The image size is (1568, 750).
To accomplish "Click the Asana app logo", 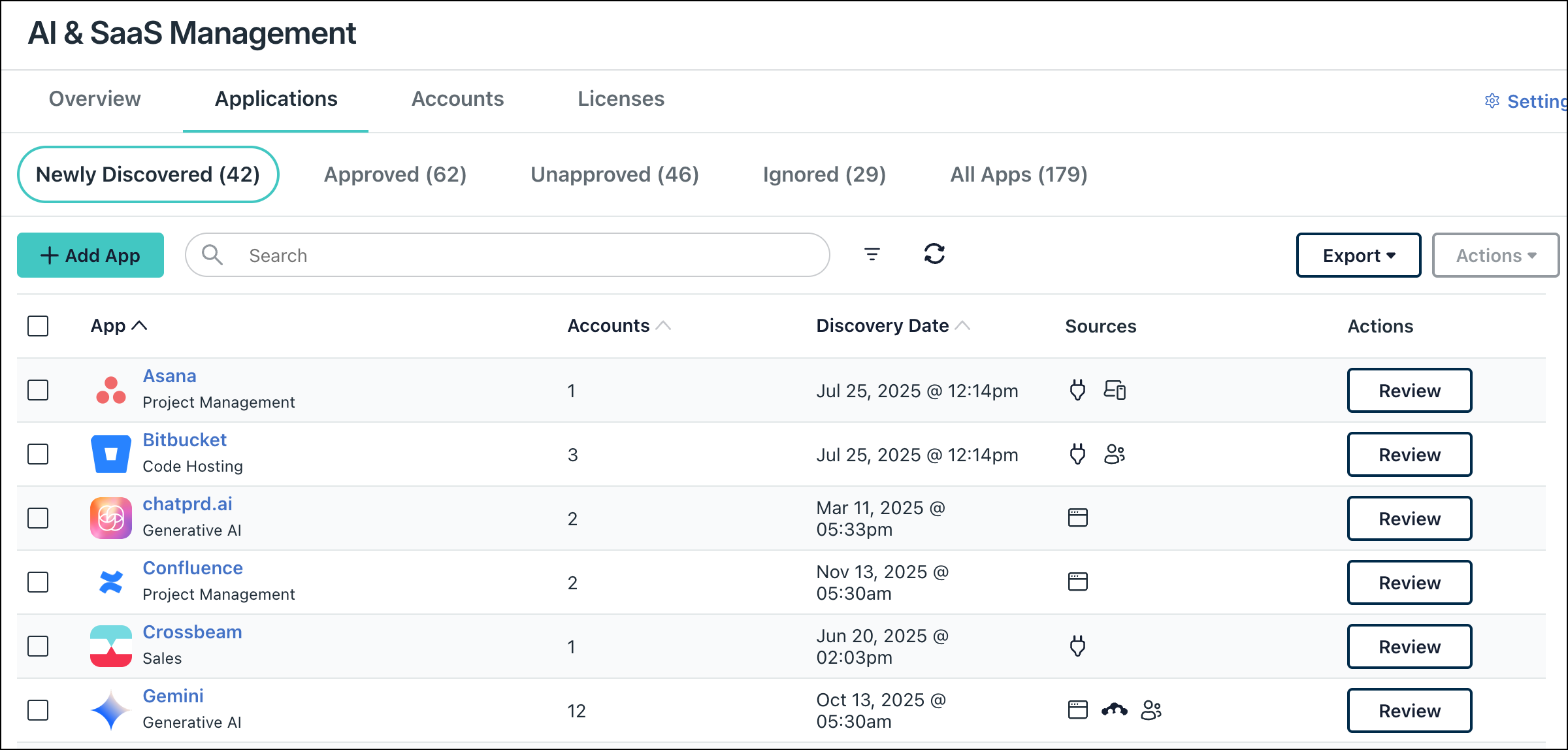I will pyautogui.click(x=110, y=390).
